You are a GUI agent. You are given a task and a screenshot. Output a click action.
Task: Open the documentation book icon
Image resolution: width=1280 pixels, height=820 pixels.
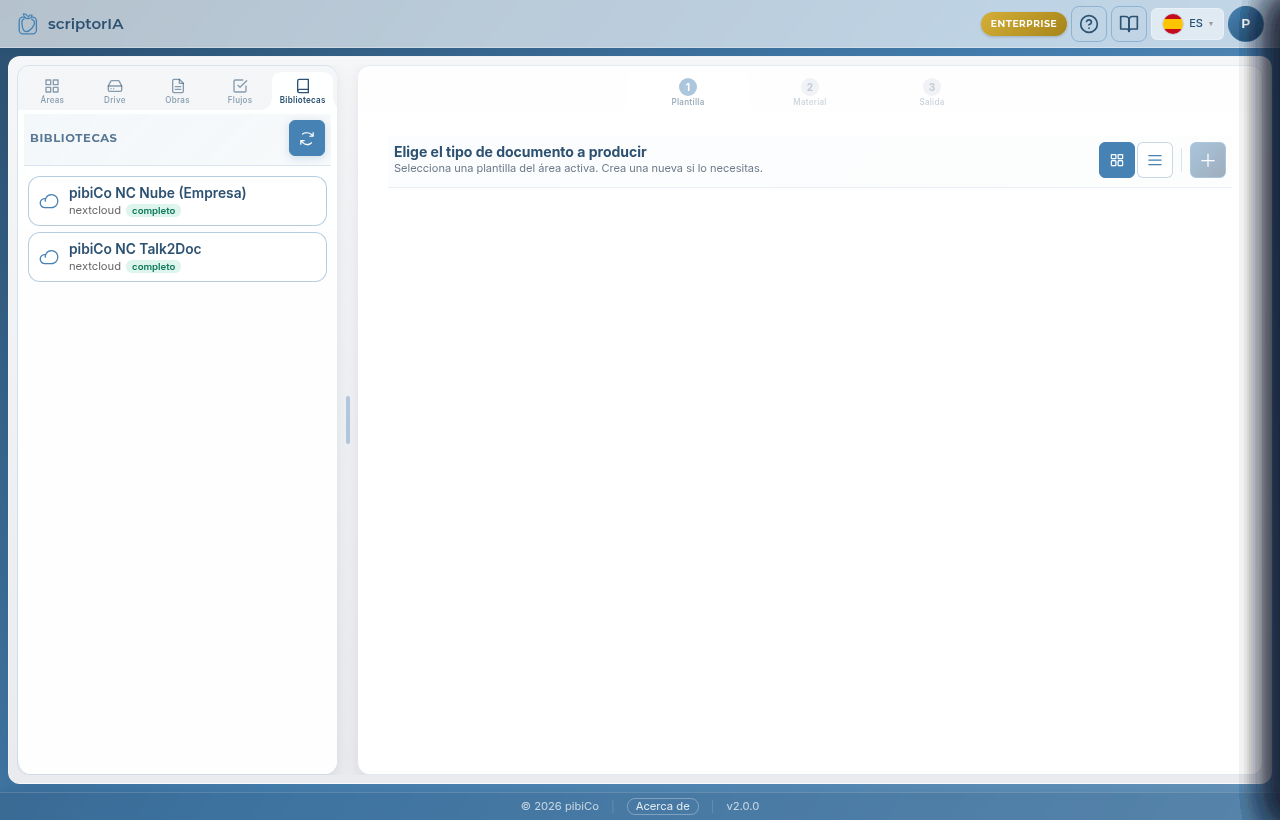pyautogui.click(x=1129, y=24)
